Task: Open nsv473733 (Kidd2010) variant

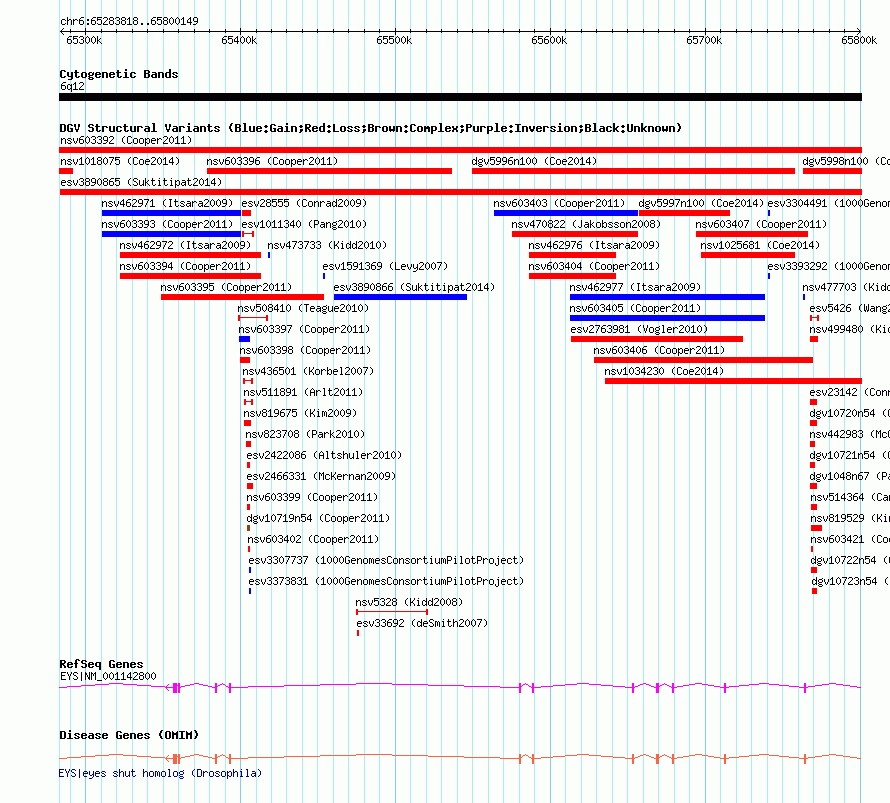Action: (x=327, y=245)
